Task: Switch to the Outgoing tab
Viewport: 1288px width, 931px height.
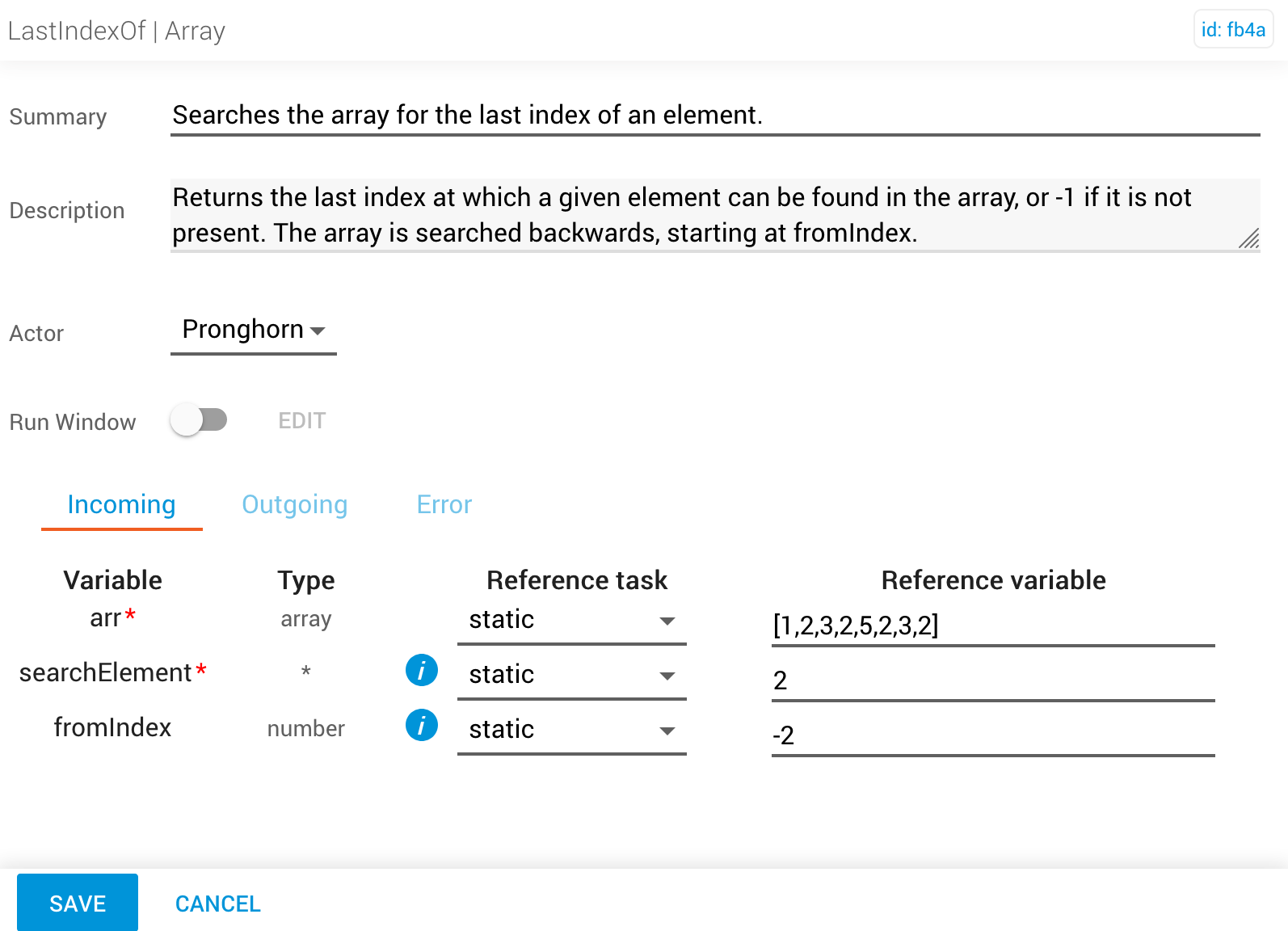Action: click(295, 504)
